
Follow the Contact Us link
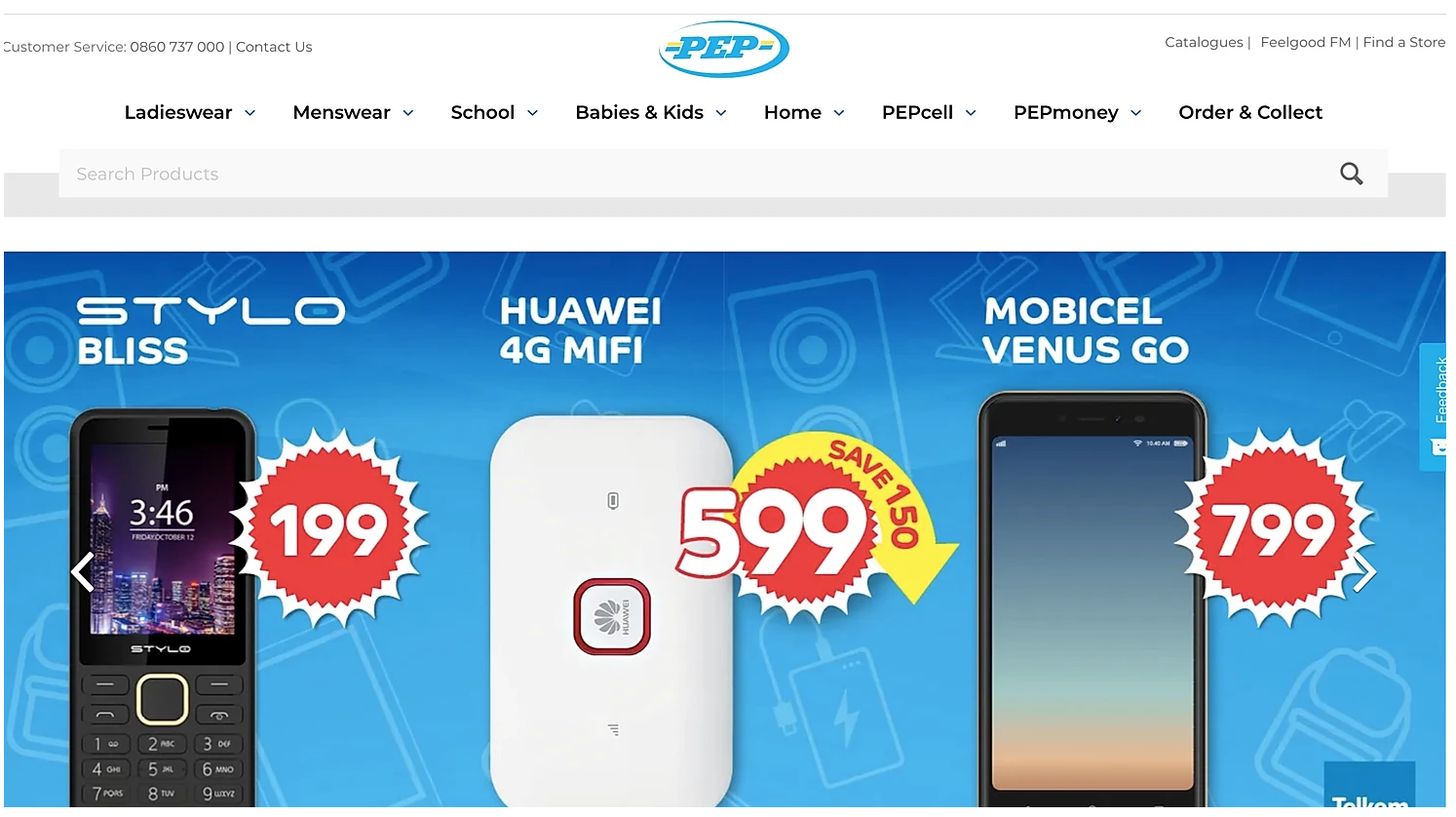[x=274, y=47]
